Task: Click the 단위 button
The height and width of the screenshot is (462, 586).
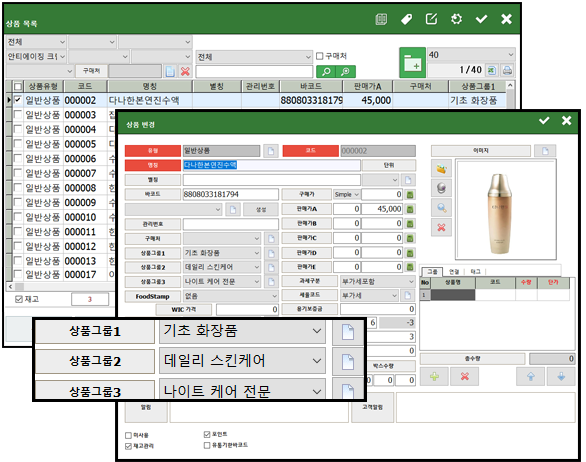Action: 389,165
